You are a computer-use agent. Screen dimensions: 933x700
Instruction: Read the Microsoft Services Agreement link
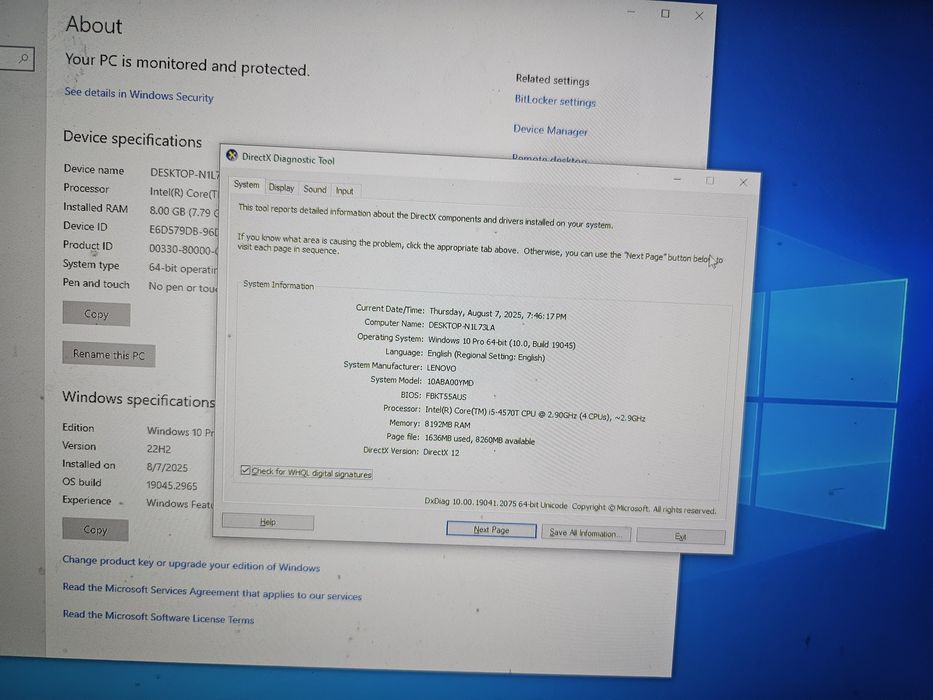click(212, 591)
